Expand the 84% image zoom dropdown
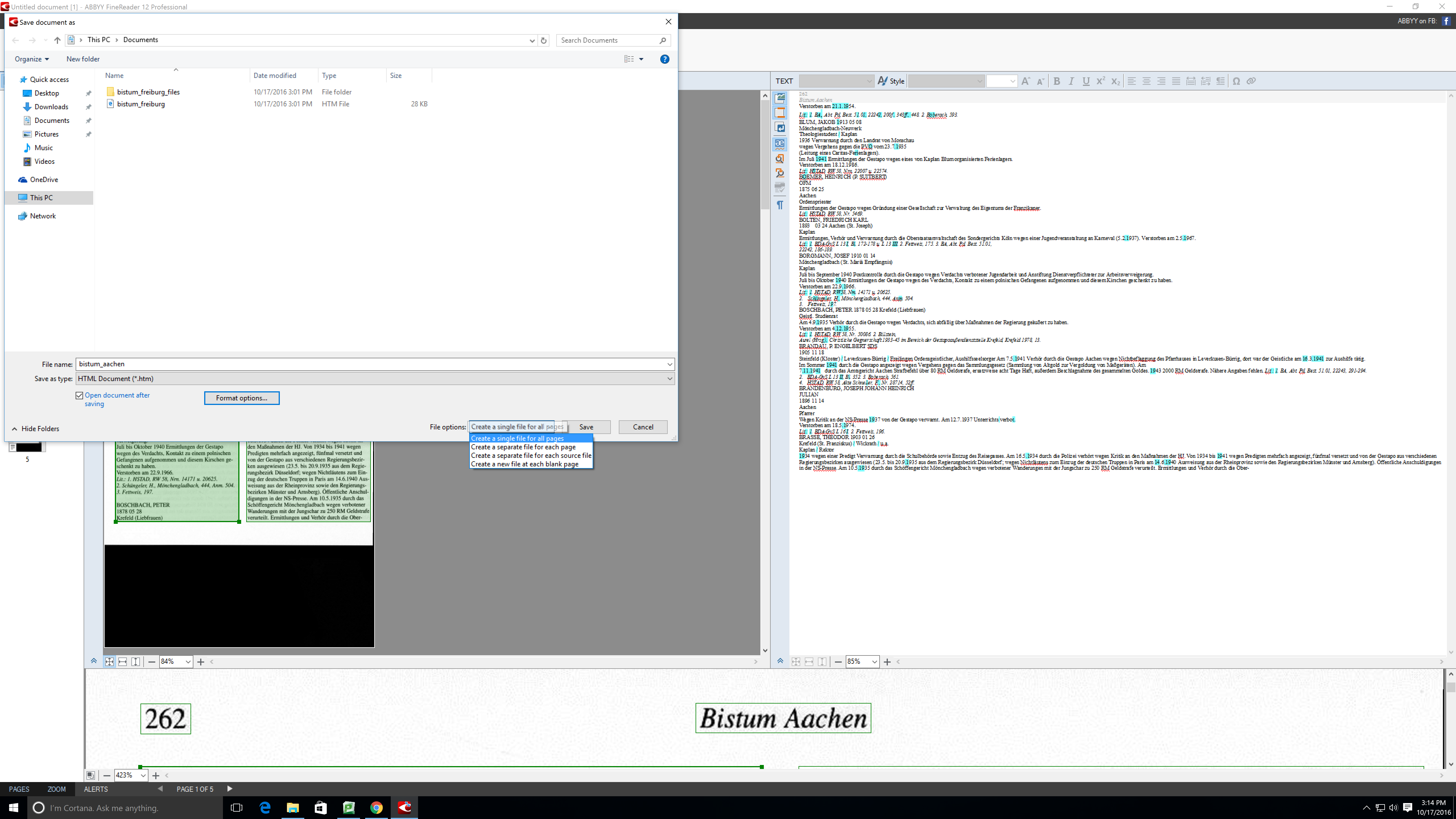 pyautogui.click(x=188, y=662)
